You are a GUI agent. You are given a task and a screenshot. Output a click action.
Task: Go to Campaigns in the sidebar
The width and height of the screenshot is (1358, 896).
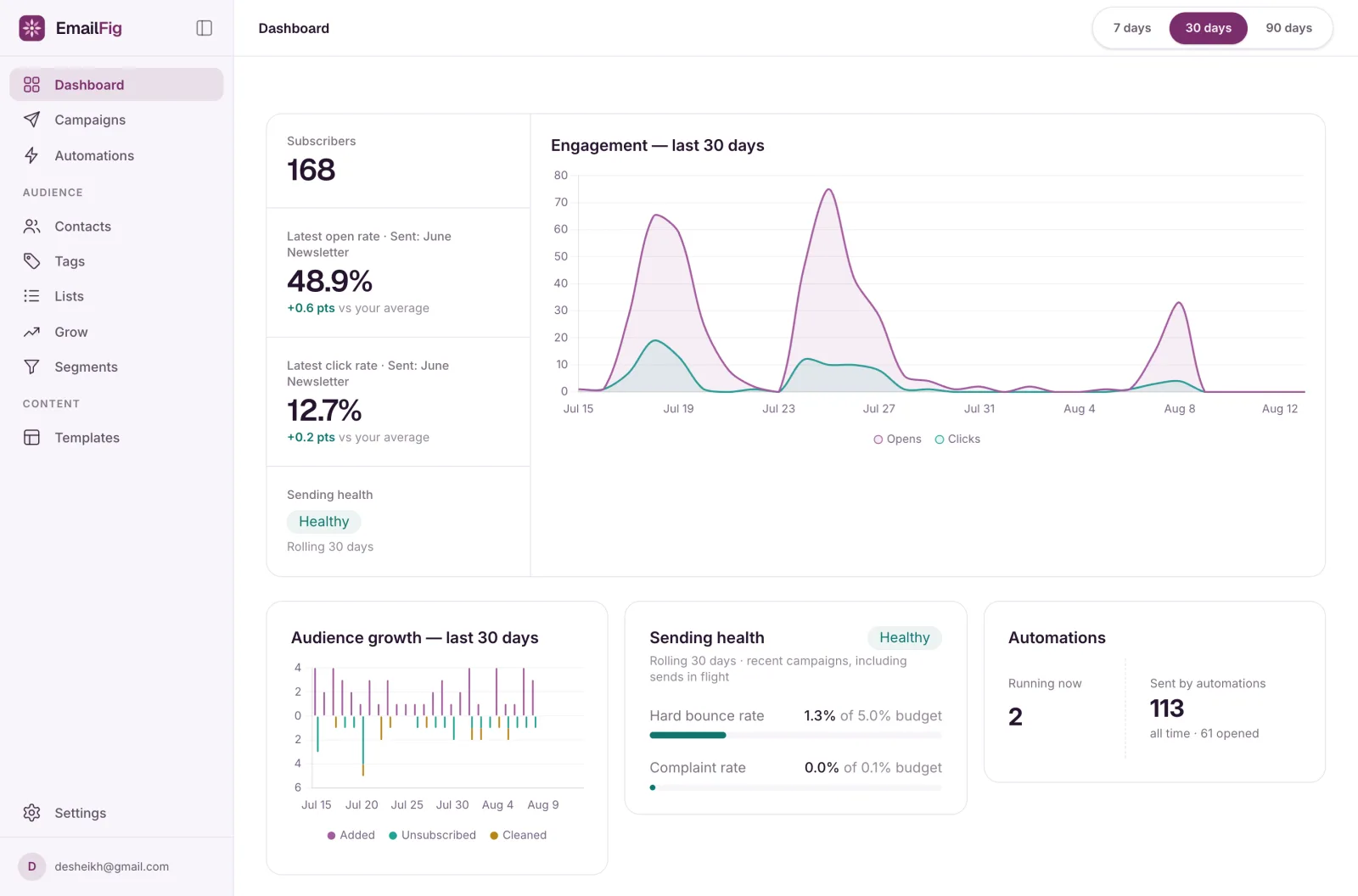(x=116, y=120)
